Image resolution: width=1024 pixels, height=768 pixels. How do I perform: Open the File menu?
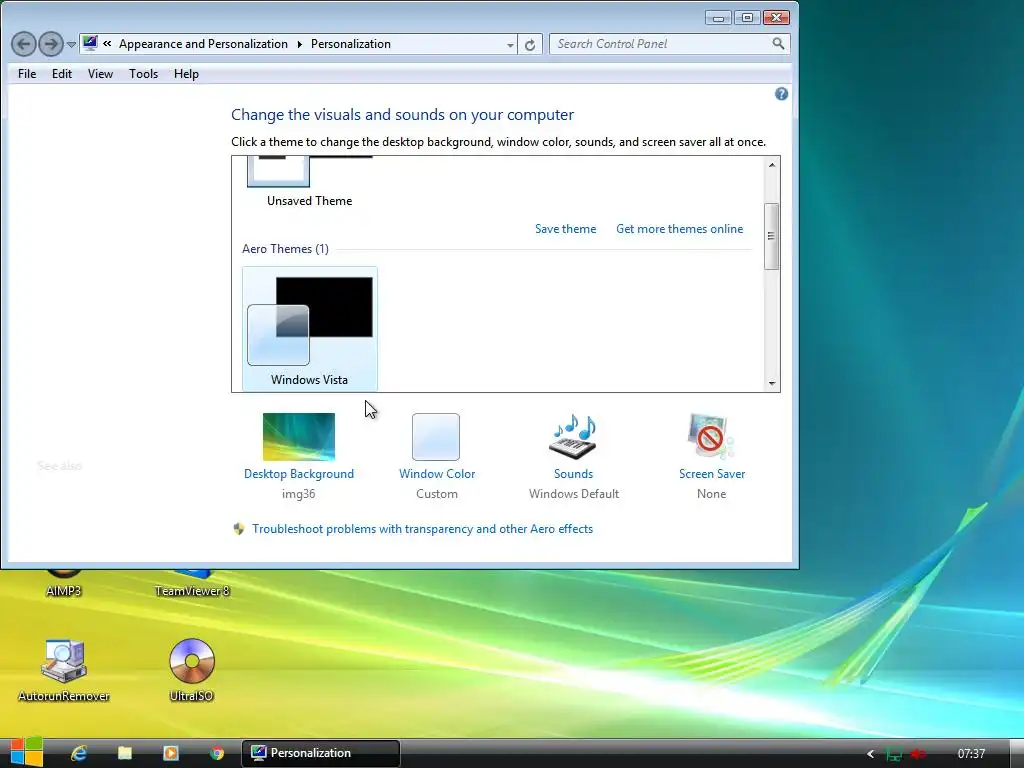coord(27,74)
